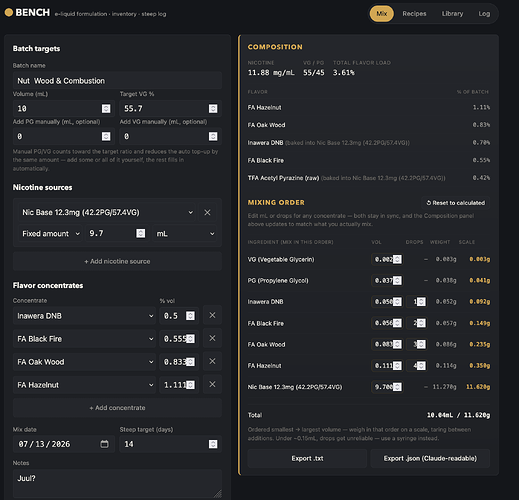Click the Add nicotine source button

[117, 261]
